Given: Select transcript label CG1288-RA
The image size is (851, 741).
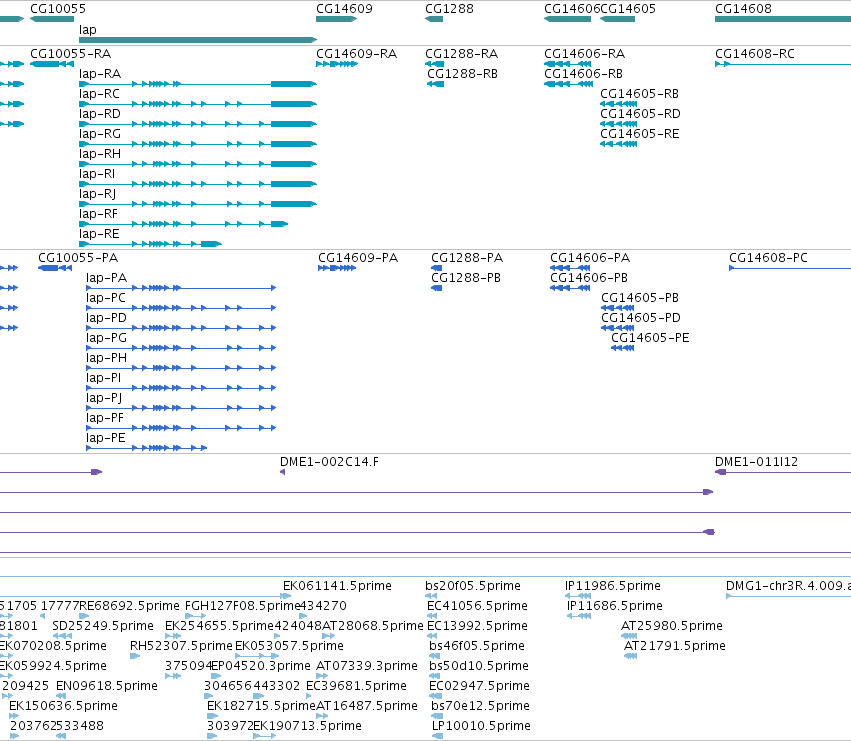Looking at the screenshot, I should click(462, 54).
